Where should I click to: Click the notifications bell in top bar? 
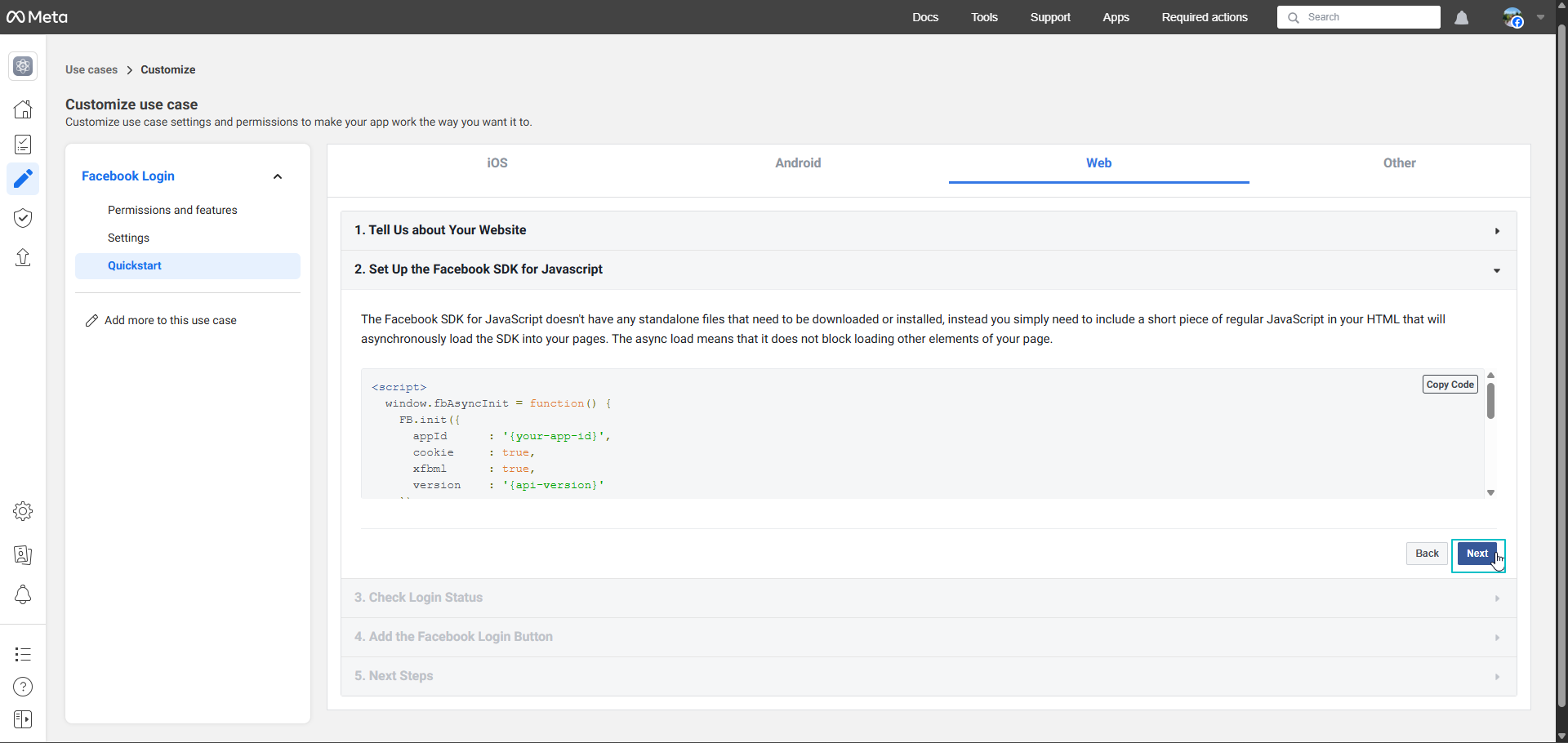[1462, 18]
